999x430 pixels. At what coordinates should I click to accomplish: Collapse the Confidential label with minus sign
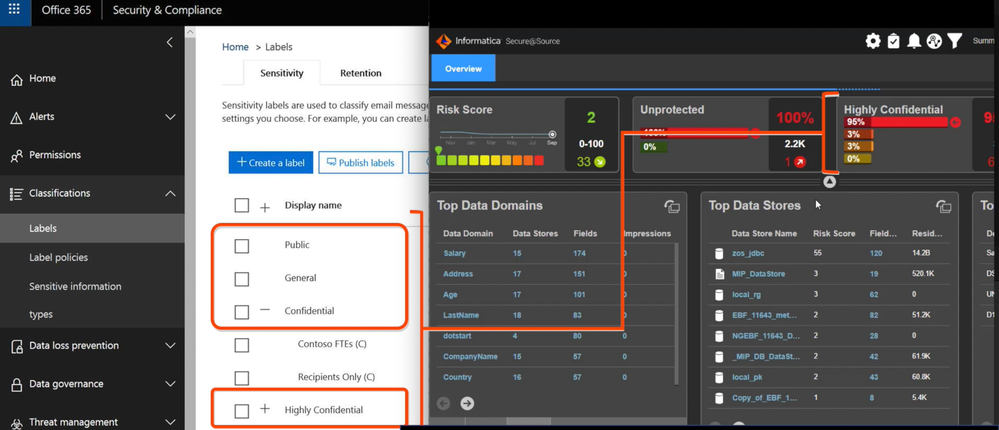pos(265,310)
